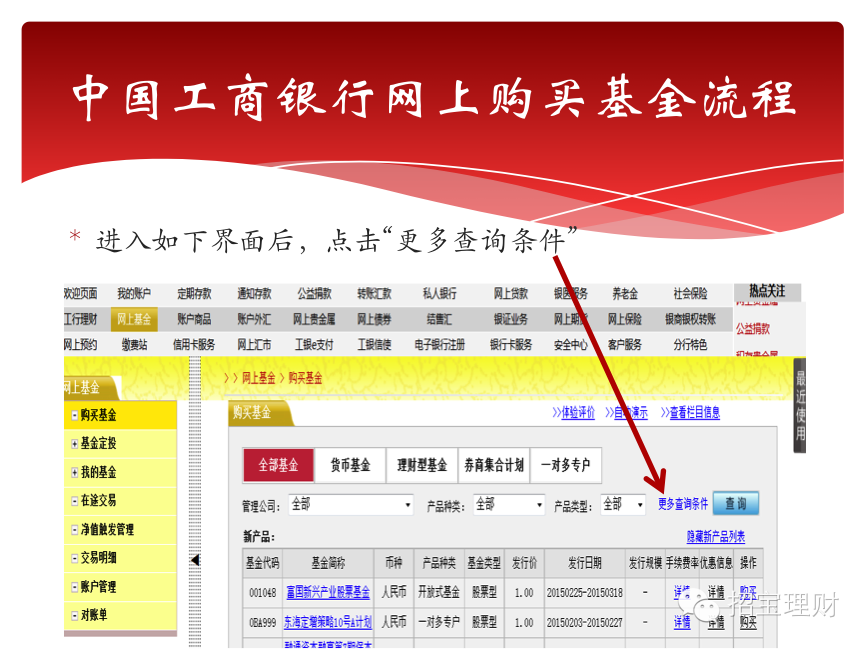865x649 pixels.
Task: Open the 最近使用 side tab
Action: pyautogui.click(x=800, y=406)
